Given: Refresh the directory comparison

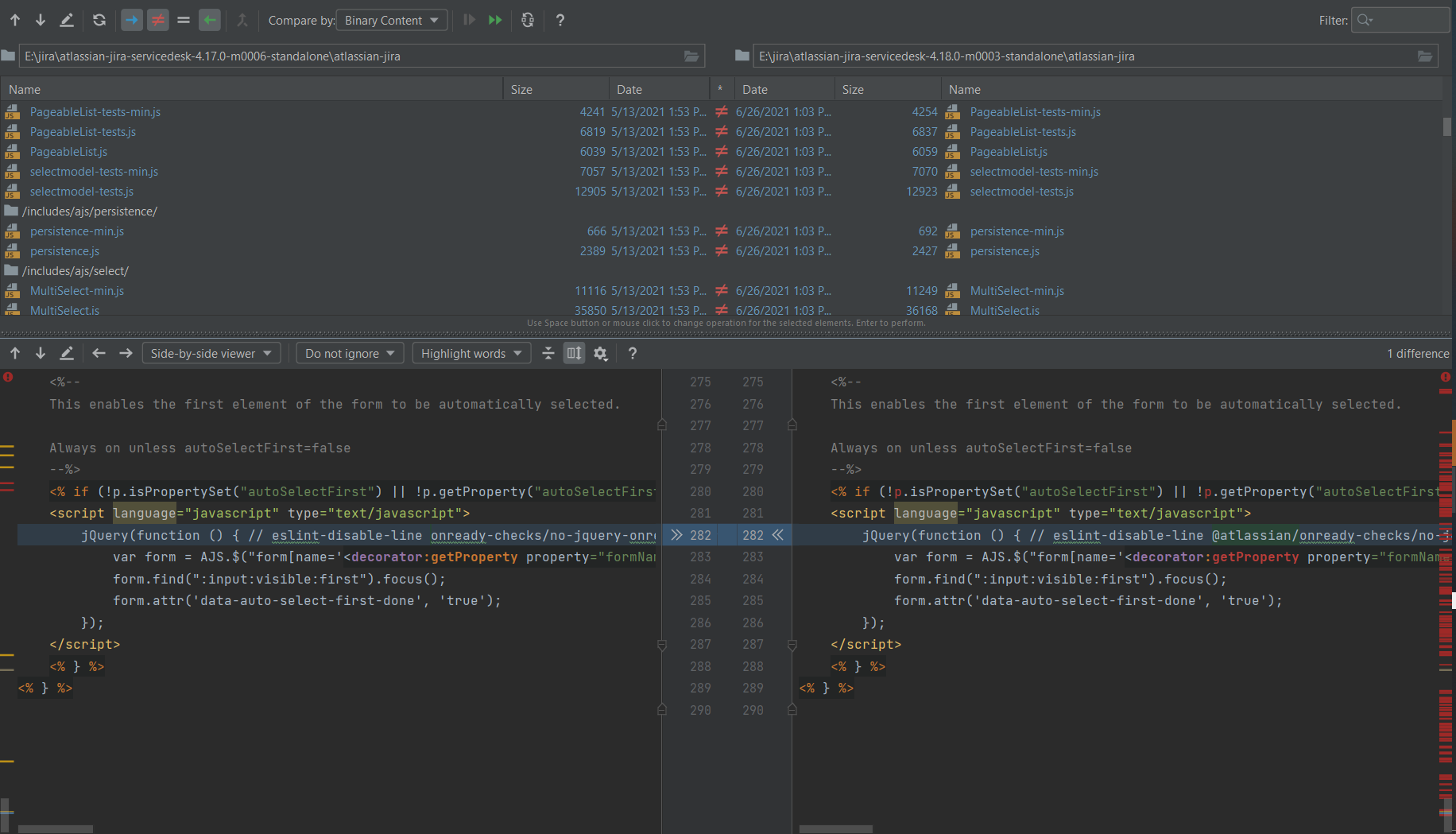Looking at the screenshot, I should pyautogui.click(x=99, y=20).
